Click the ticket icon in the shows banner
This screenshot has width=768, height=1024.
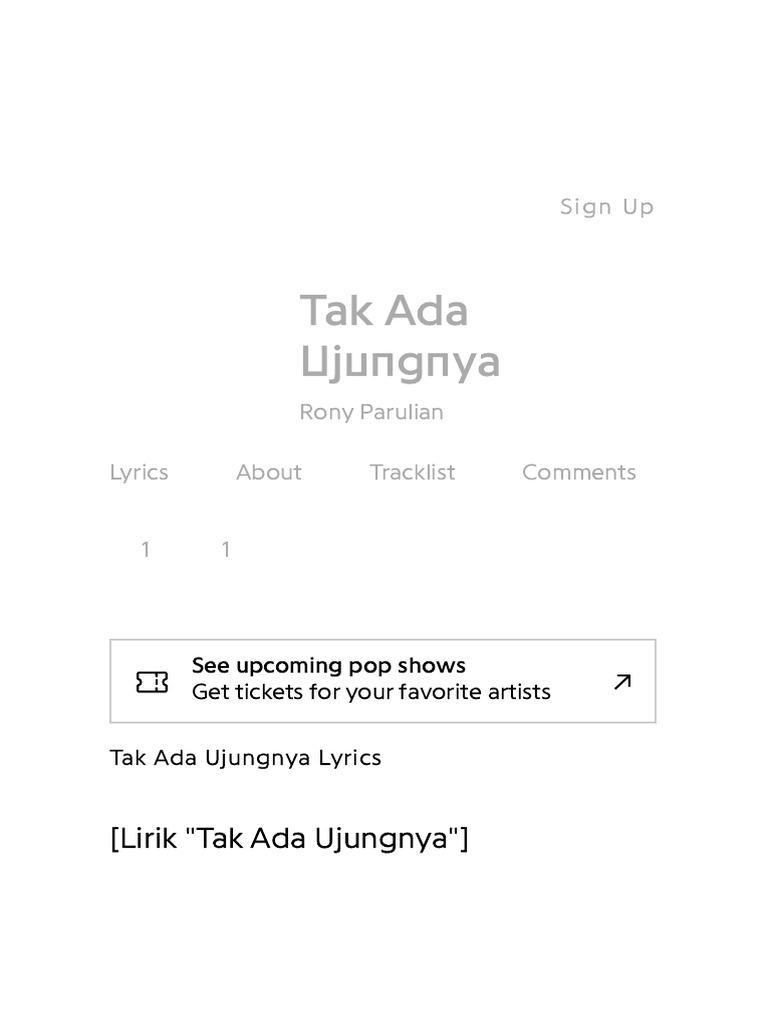(x=152, y=682)
